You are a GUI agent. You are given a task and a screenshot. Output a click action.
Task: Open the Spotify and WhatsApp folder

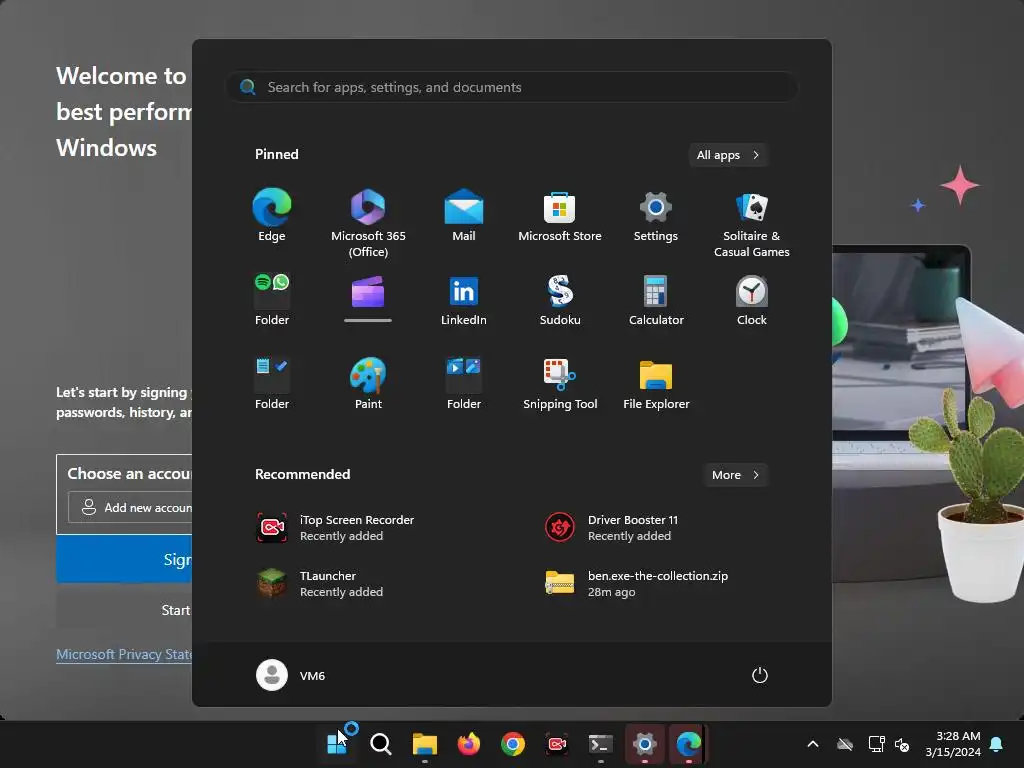coord(272,300)
